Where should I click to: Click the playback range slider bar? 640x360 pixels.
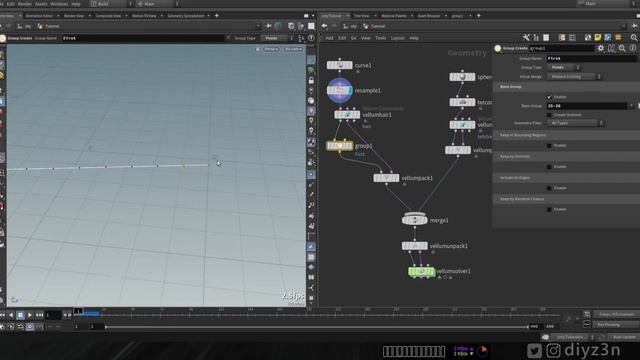point(316,327)
